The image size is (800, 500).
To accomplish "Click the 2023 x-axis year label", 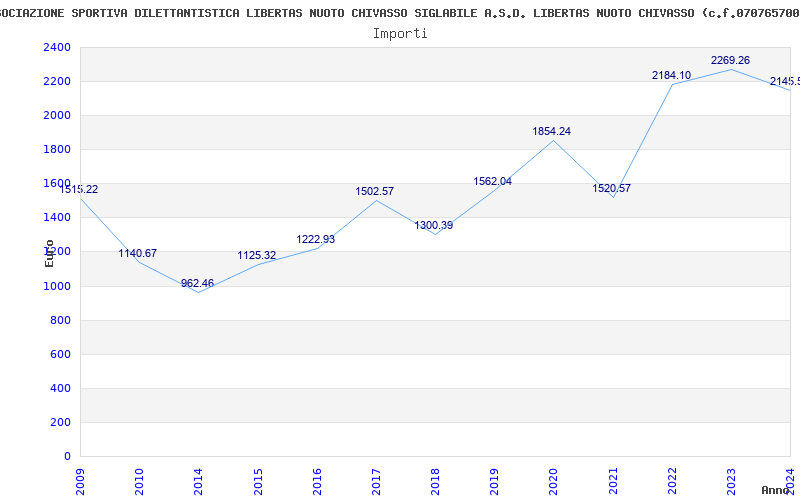I will 731,482.
